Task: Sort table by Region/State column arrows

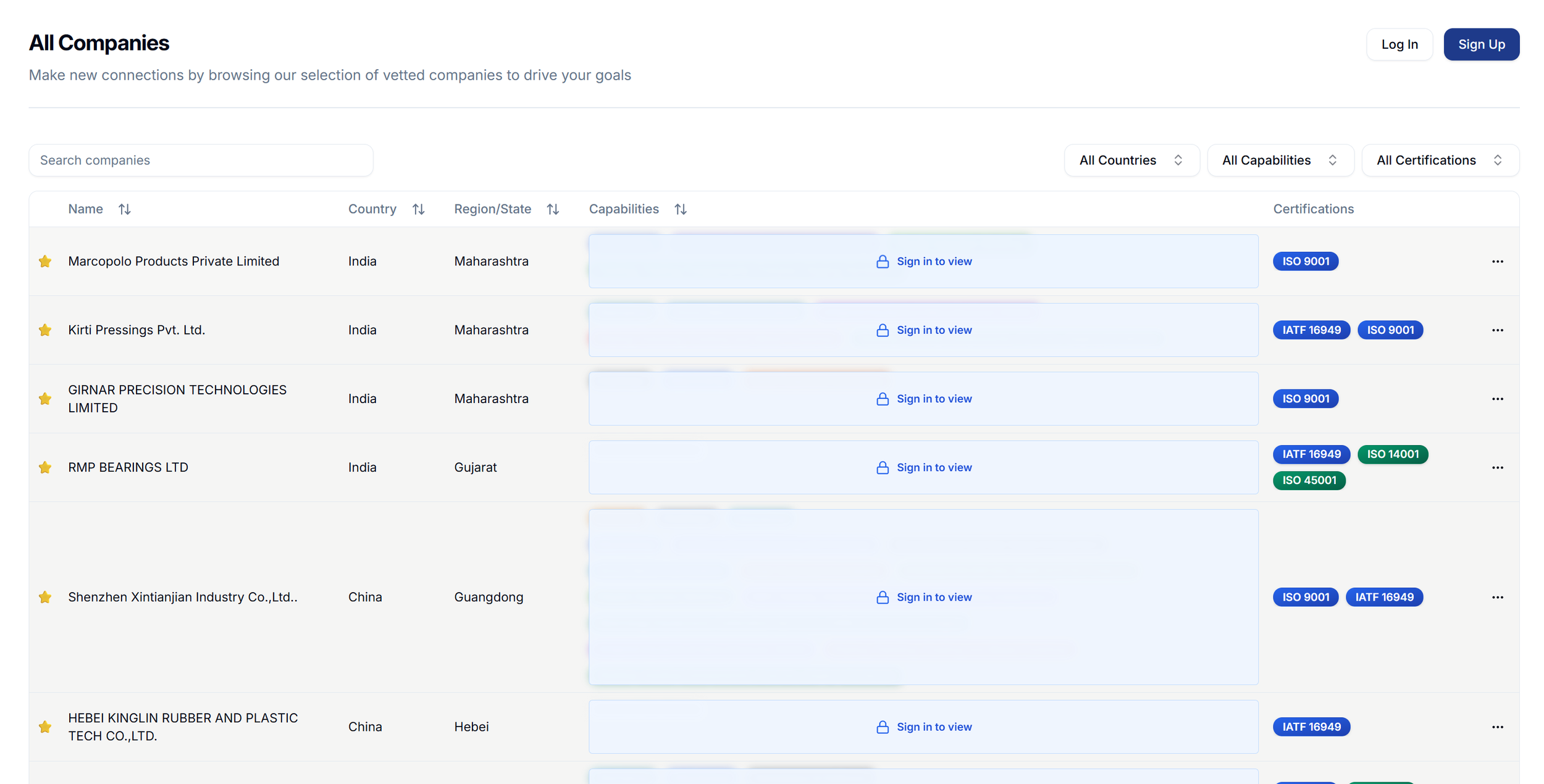Action: [553, 209]
